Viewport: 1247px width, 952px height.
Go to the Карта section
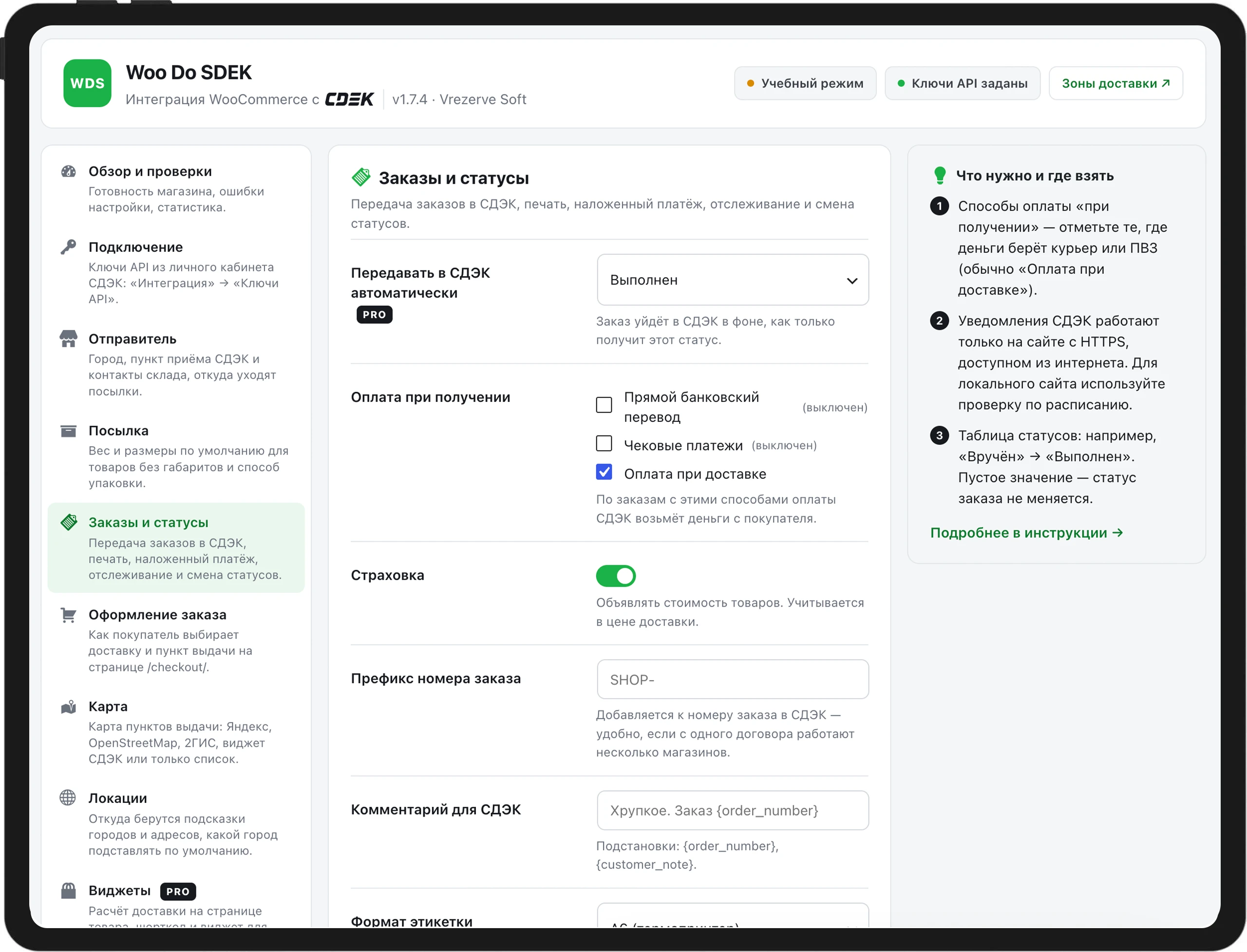[176, 732]
